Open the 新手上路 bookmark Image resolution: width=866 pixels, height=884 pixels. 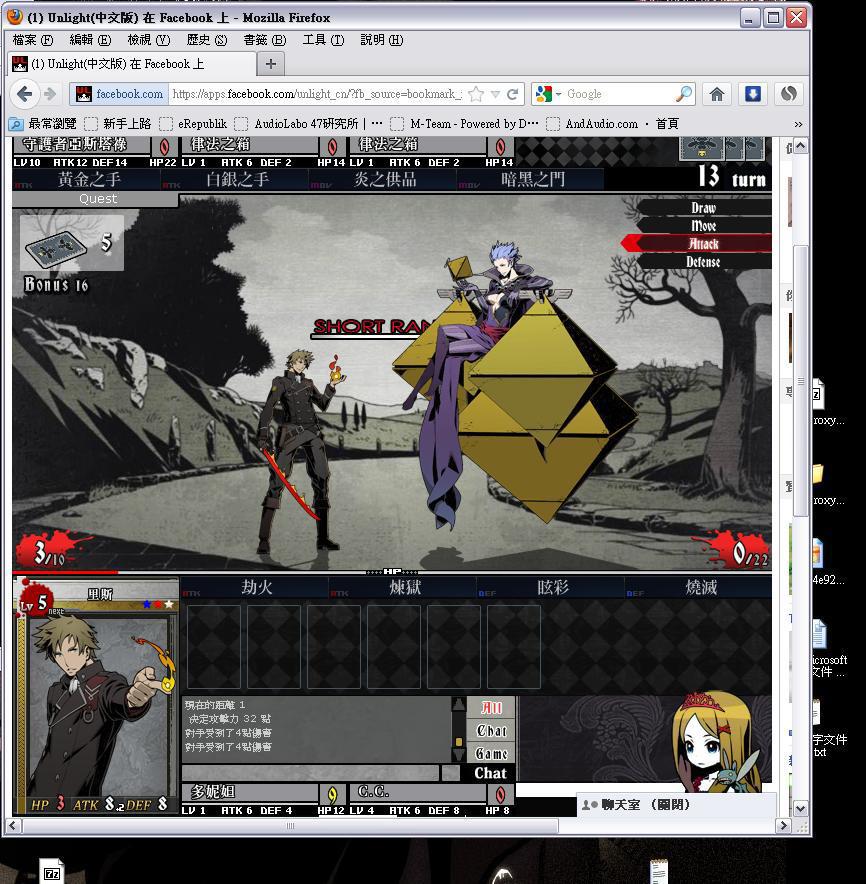click(118, 124)
